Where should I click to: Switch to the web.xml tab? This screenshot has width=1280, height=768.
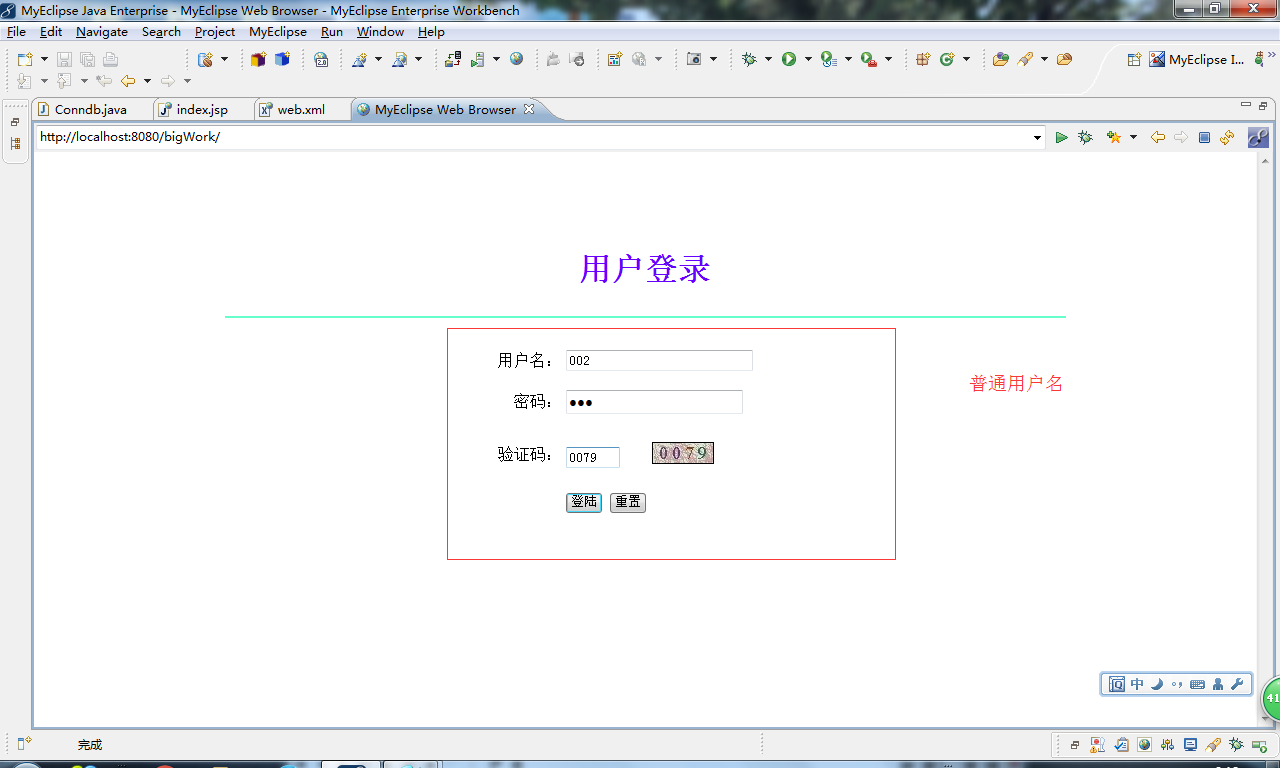[301, 110]
